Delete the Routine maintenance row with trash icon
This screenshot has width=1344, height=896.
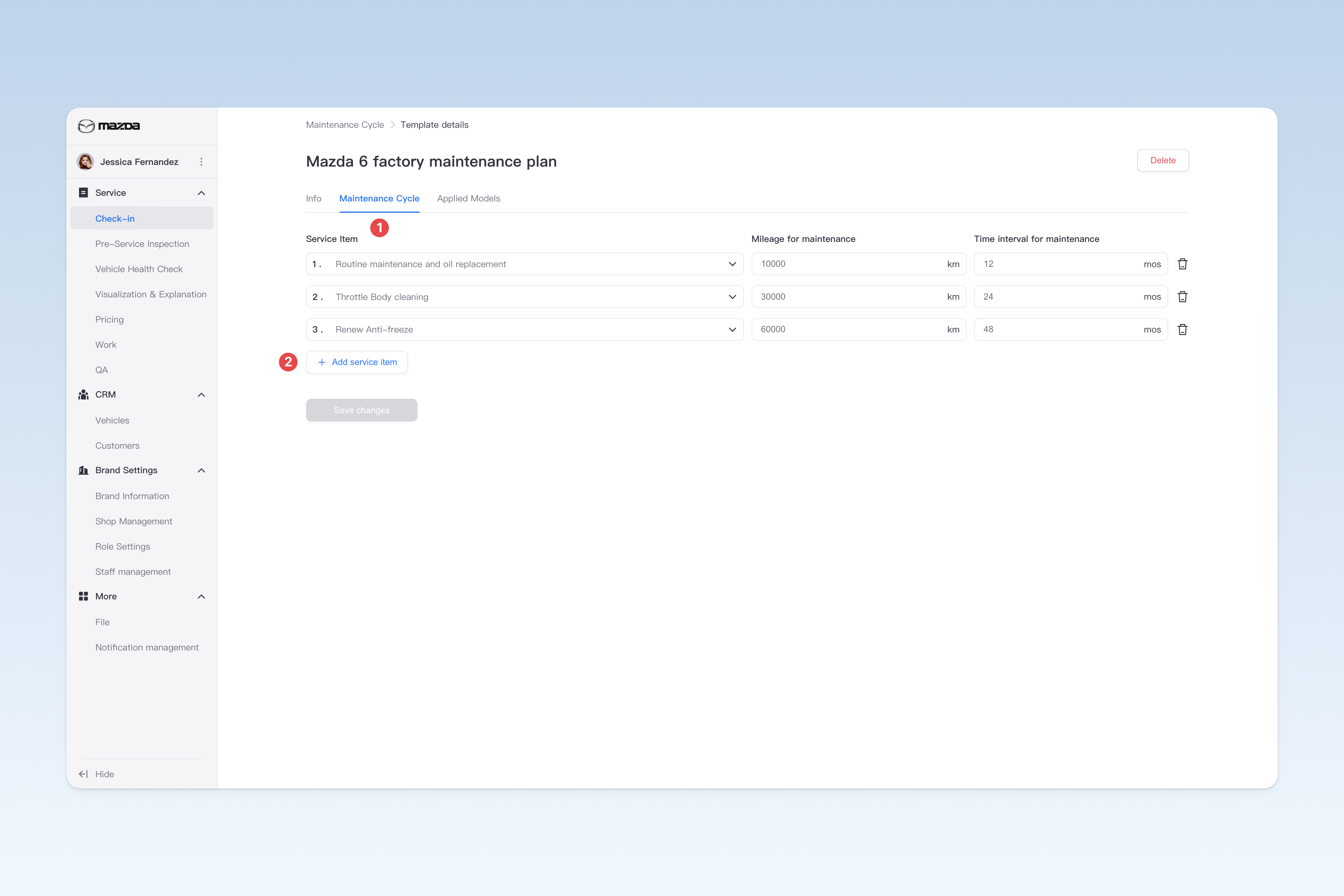pyautogui.click(x=1182, y=264)
